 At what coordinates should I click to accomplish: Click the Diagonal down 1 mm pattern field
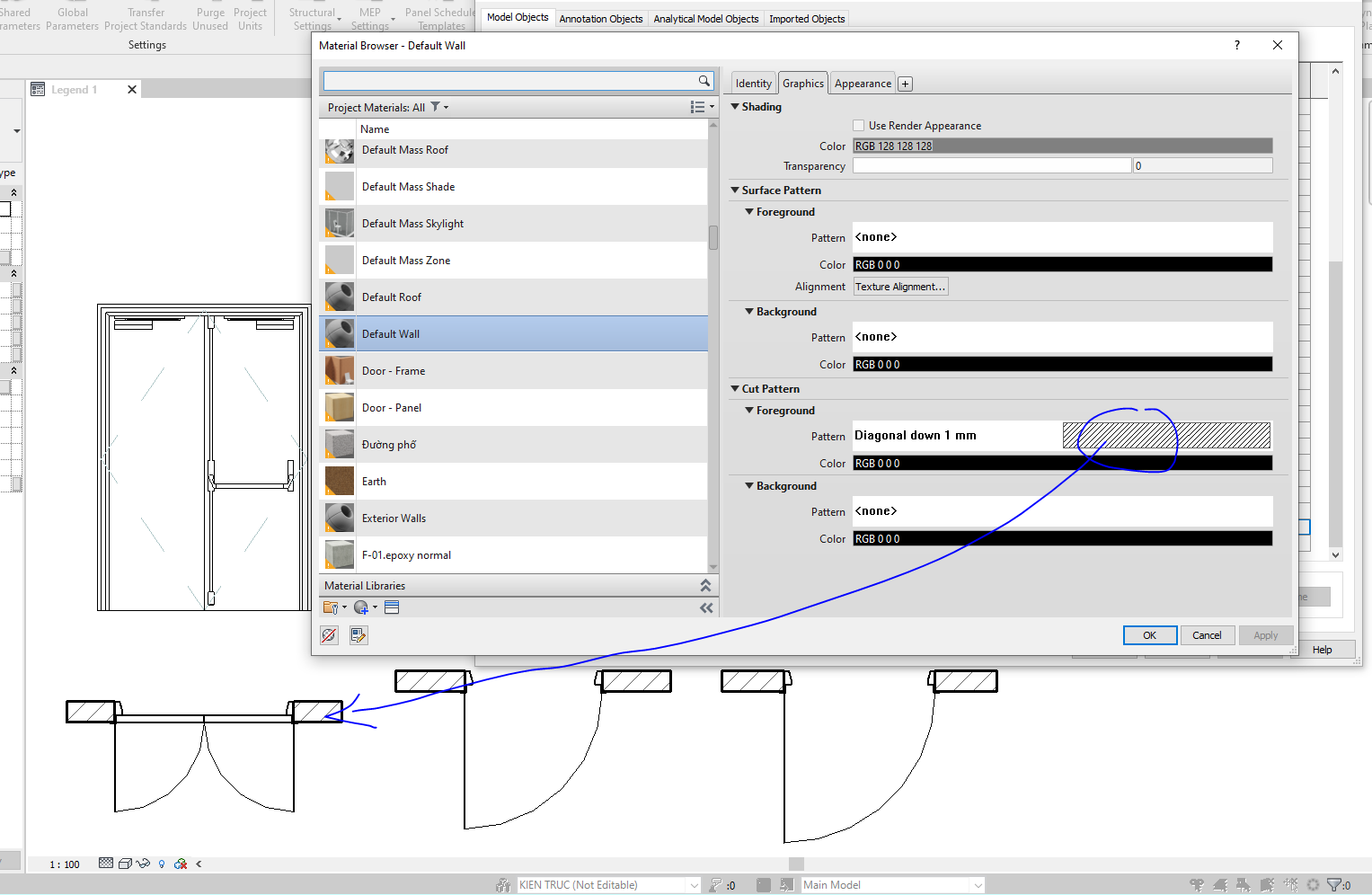tap(1063, 435)
